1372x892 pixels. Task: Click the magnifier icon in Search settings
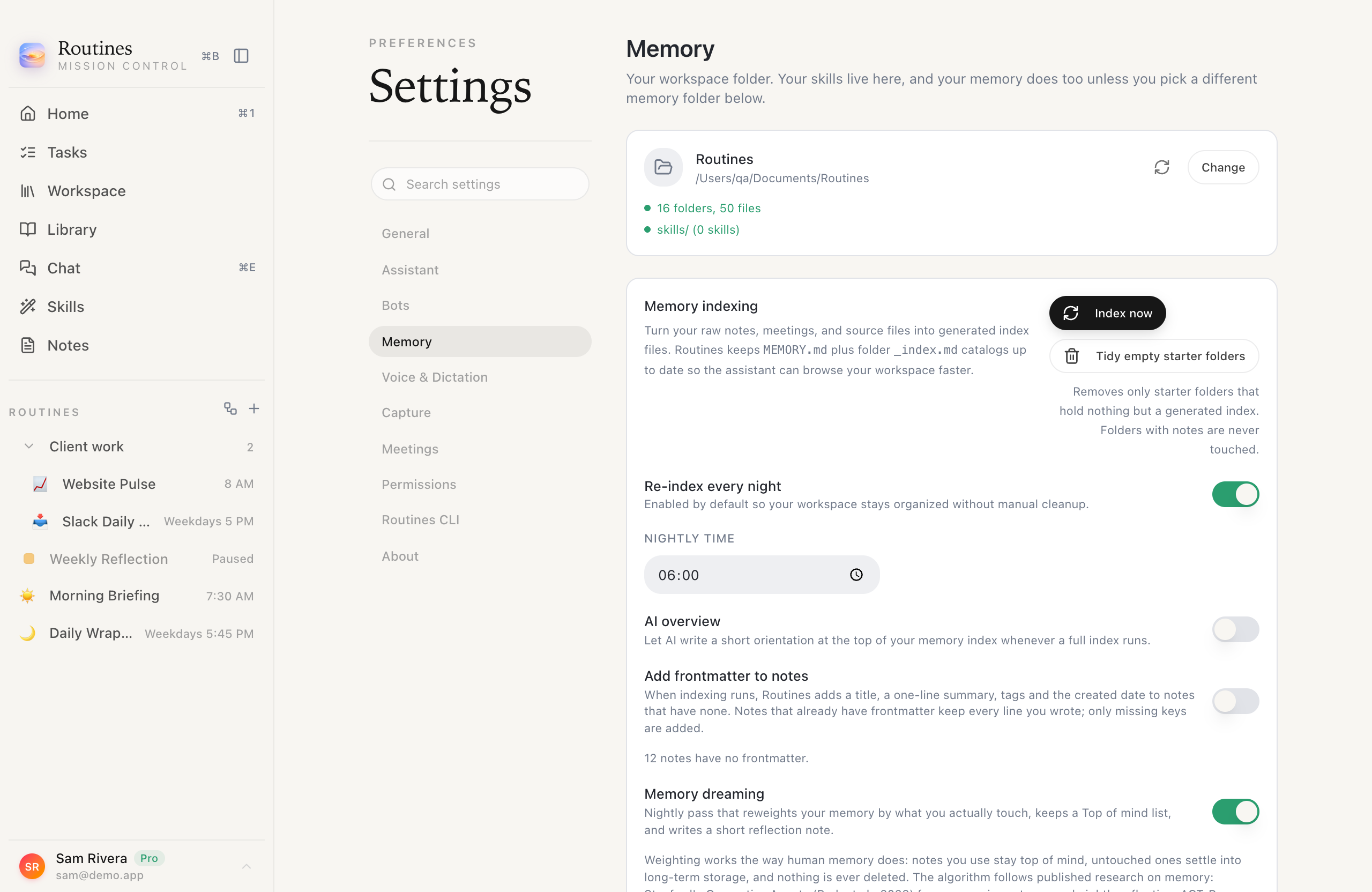tap(389, 184)
